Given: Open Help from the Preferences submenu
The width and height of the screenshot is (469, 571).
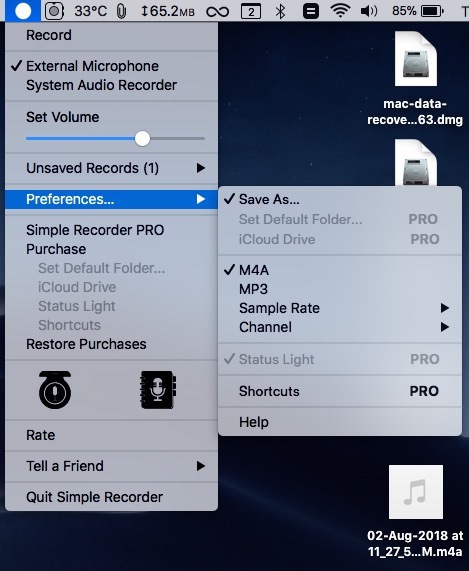Looking at the screenshot, I should click(x=340, y=422).
